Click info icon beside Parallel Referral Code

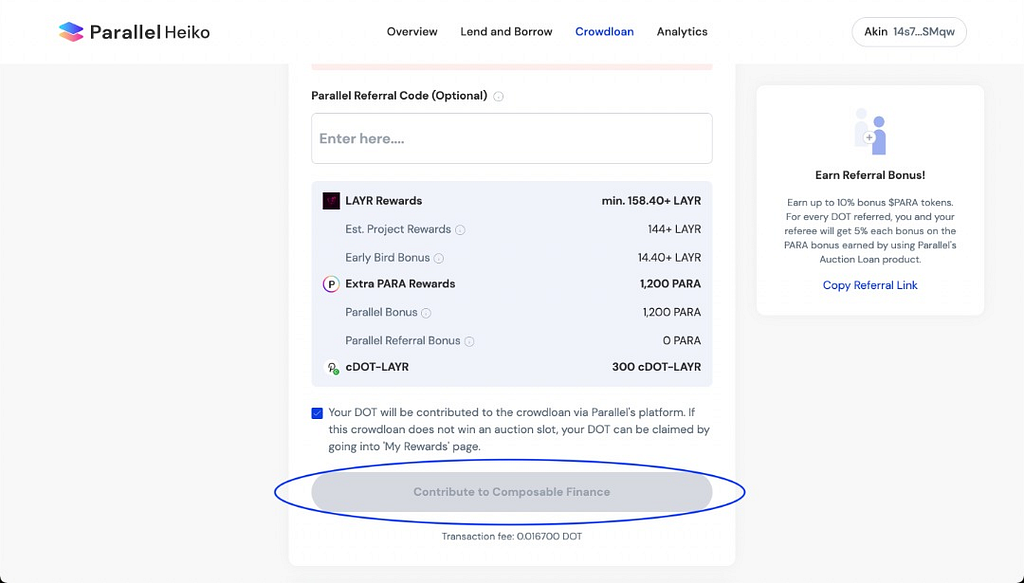coord(499,97)
